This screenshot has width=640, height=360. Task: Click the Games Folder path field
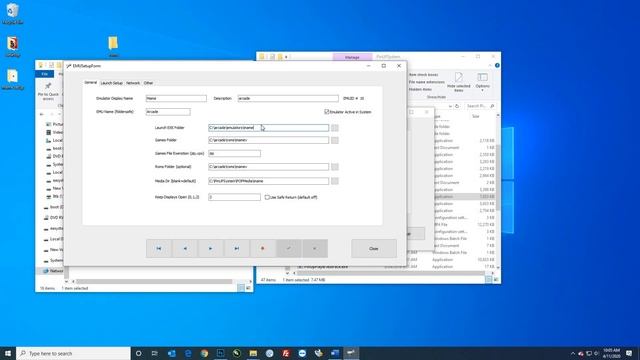[x=268, y=140]
